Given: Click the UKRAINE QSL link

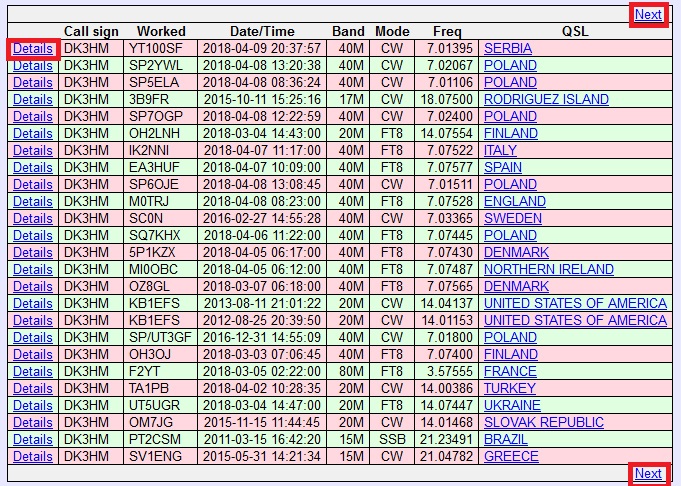Looking at the screenshot, I should click(512, 405).
